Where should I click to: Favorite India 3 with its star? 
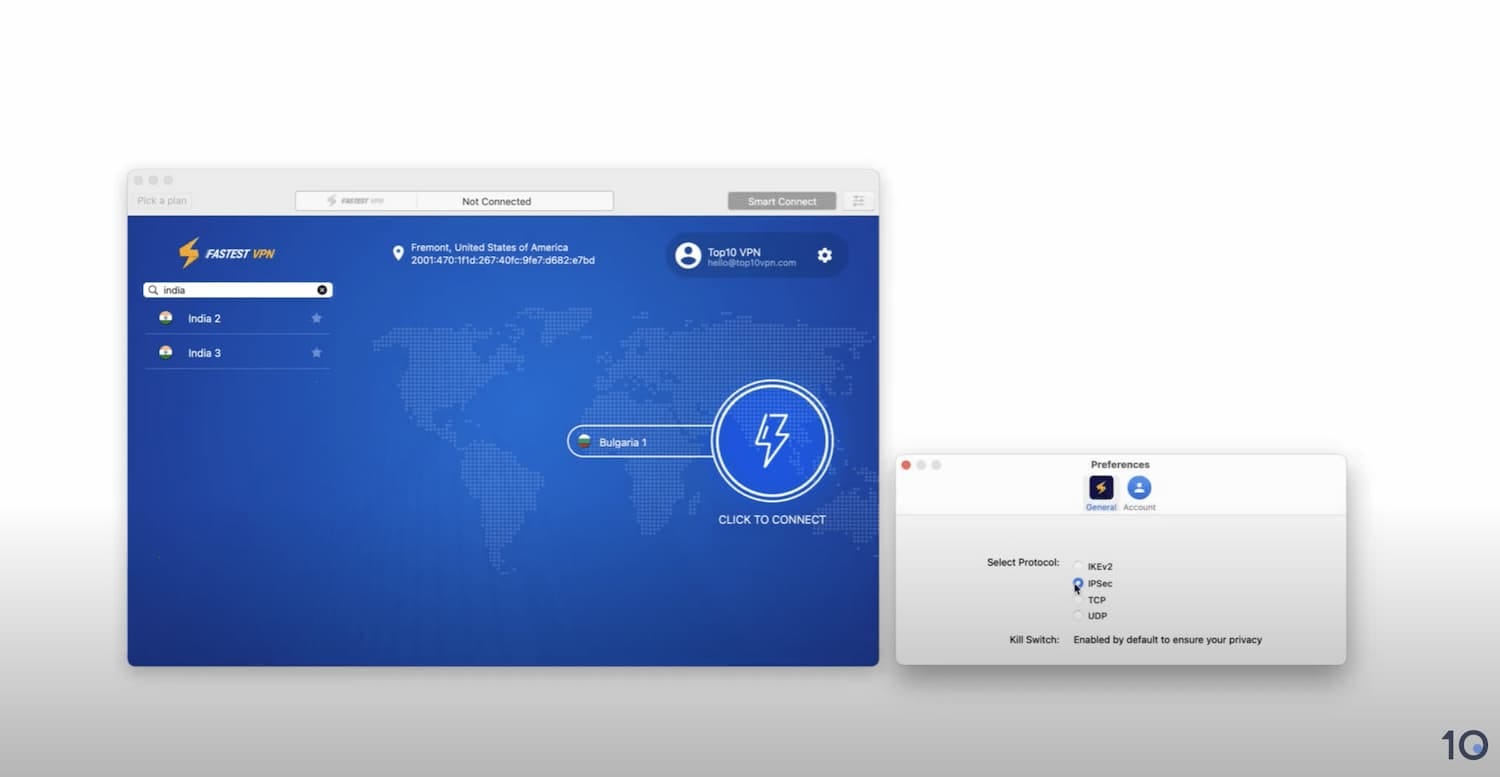(x=317, y=353)
